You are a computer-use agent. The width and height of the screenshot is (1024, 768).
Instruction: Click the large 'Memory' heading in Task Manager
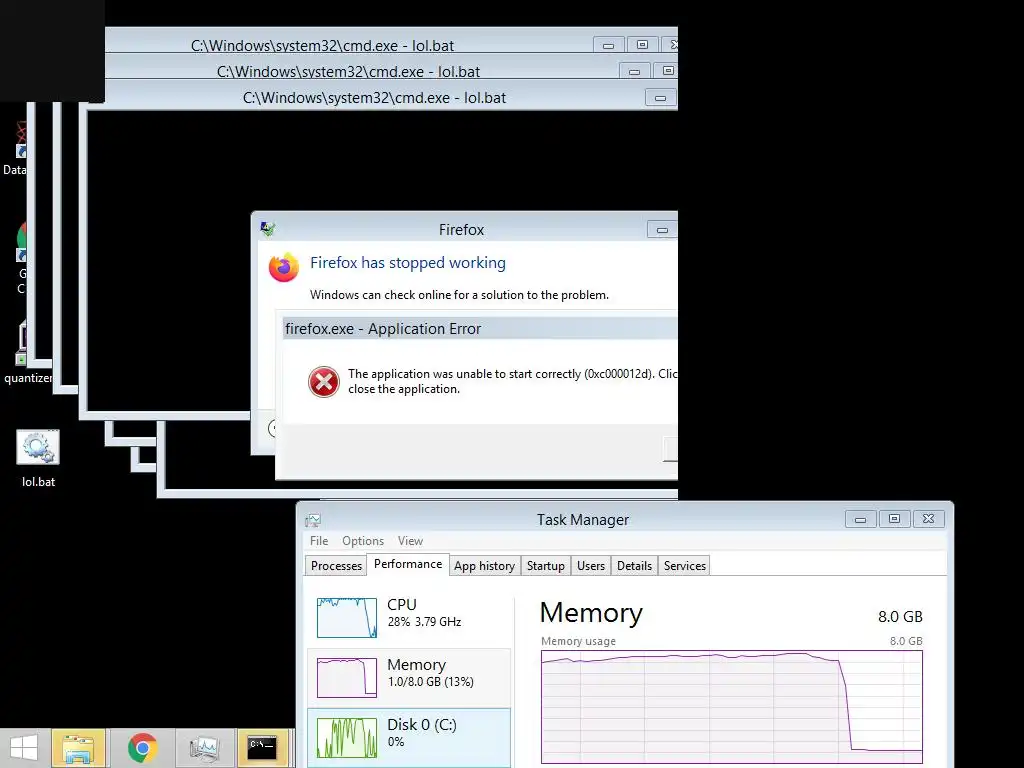point(591,613)
